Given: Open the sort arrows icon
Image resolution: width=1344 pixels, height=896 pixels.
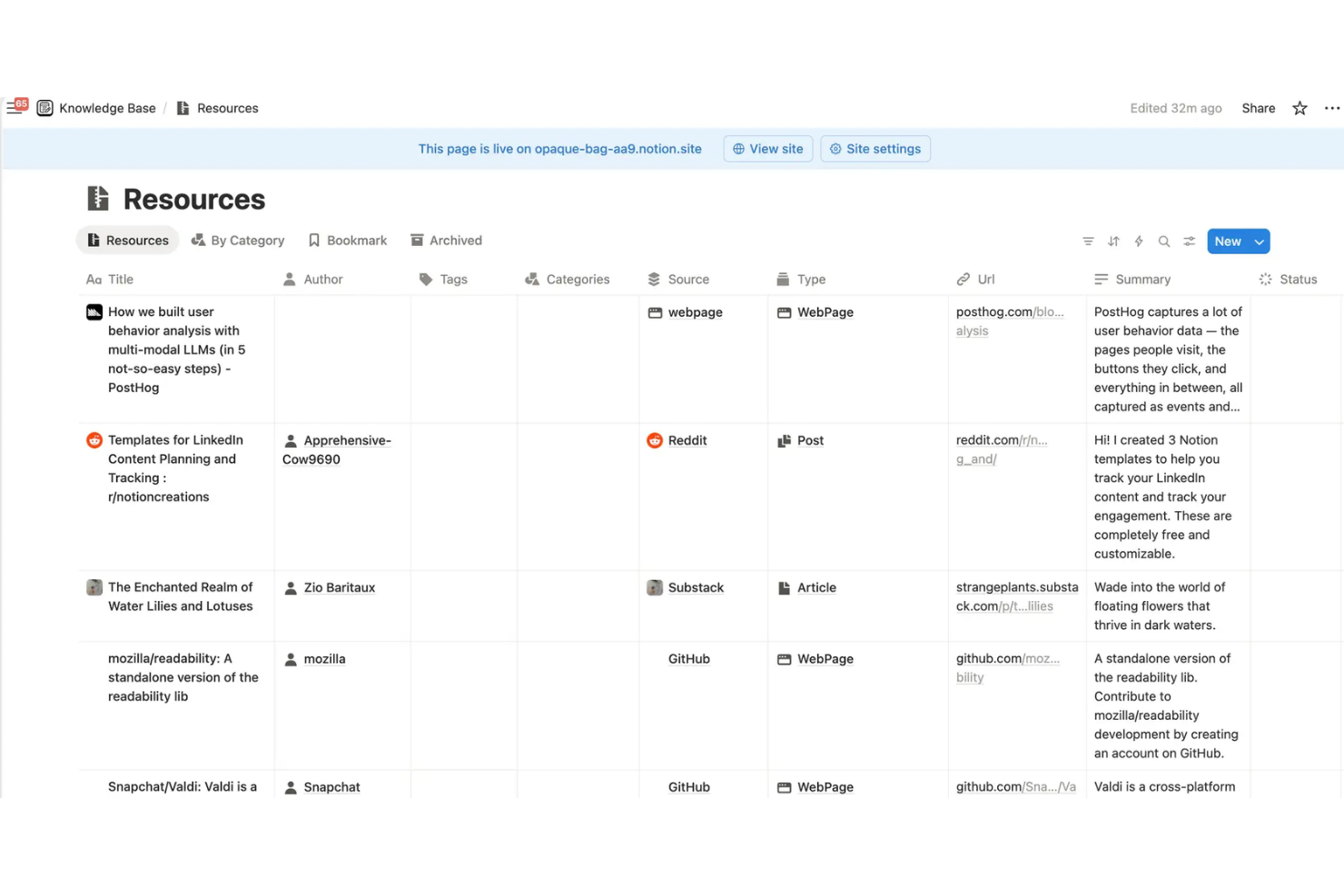Looking at the screenshot, I should (x=1113, y=241).
